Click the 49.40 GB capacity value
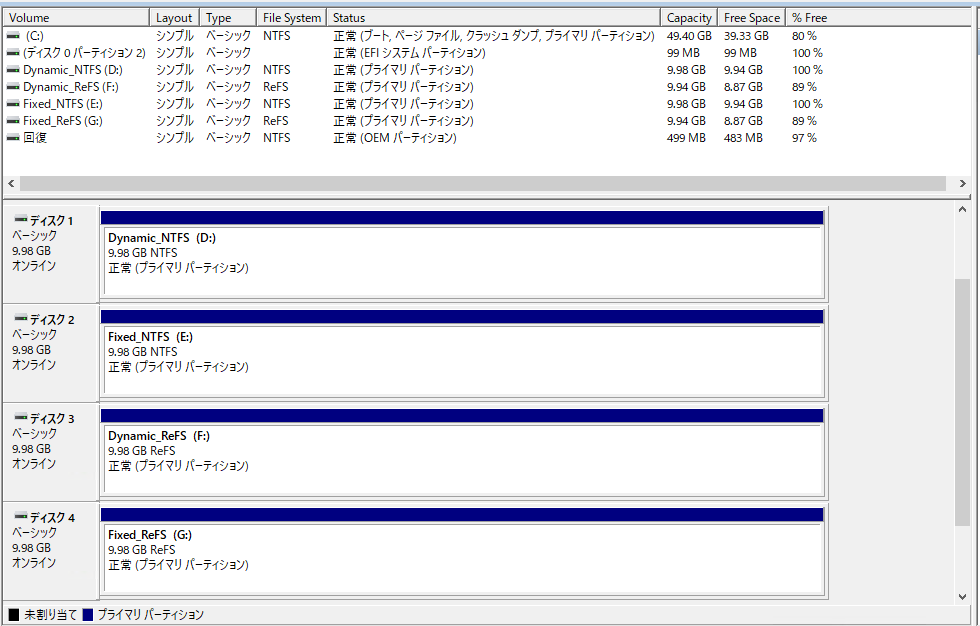This screenshot has width=980, height=626. [x=689, y=36]
